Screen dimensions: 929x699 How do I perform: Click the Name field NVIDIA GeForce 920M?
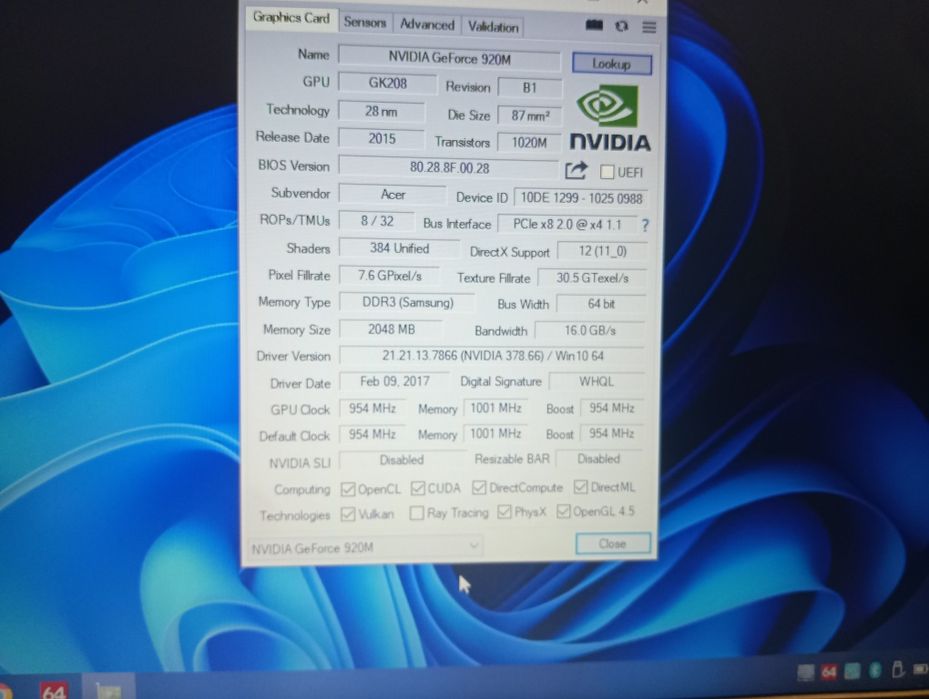(449, 58)
